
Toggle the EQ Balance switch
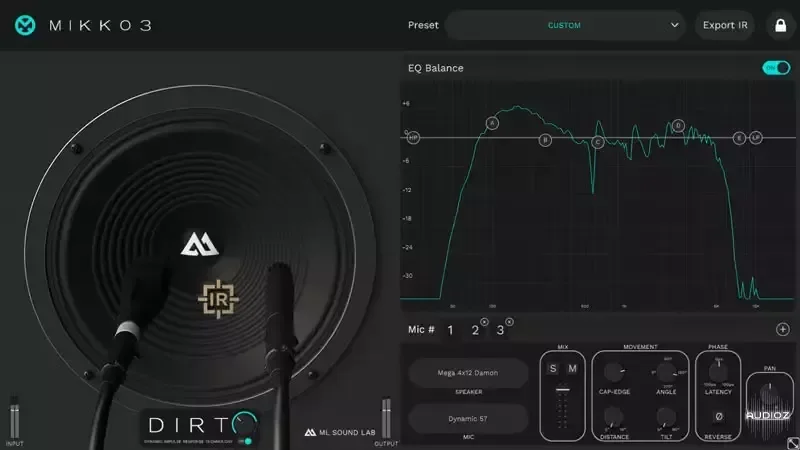(776, 68)
